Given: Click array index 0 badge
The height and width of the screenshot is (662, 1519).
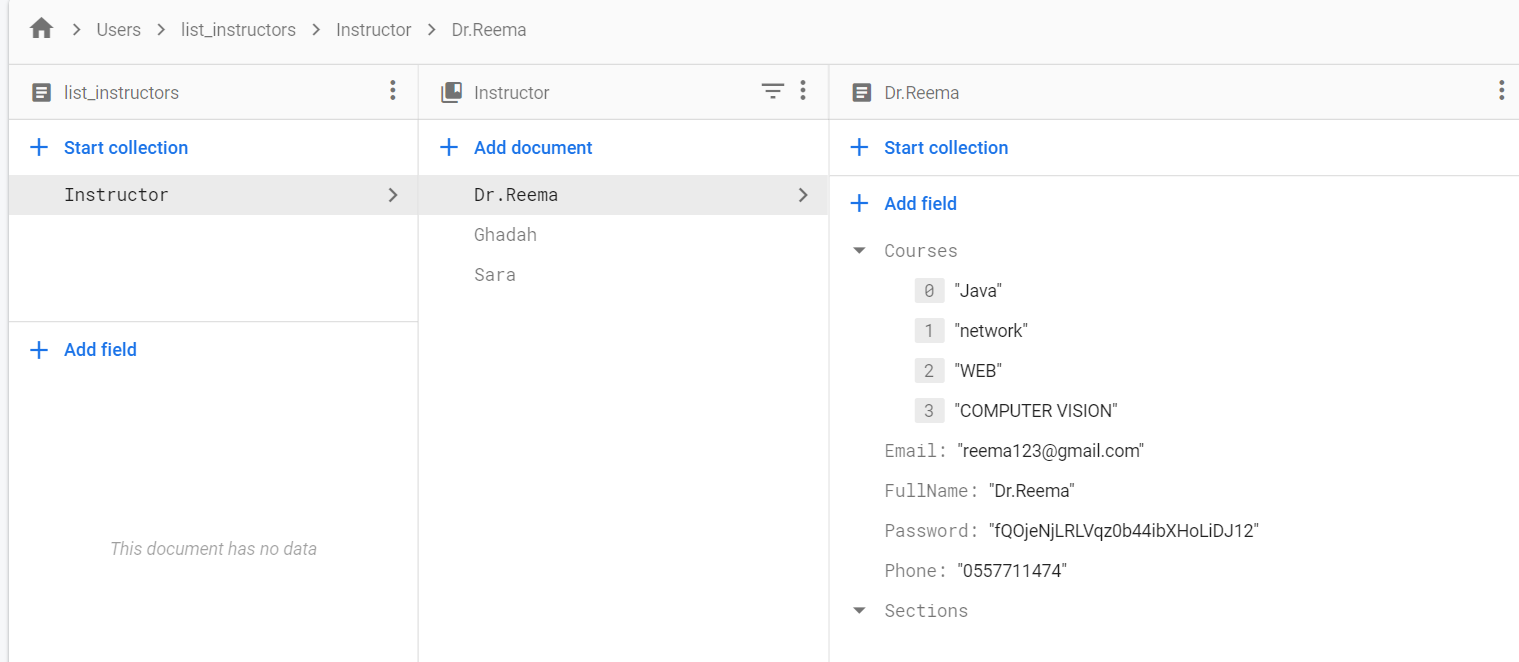Looking at the screenshot, I should (x=929, y=290).
